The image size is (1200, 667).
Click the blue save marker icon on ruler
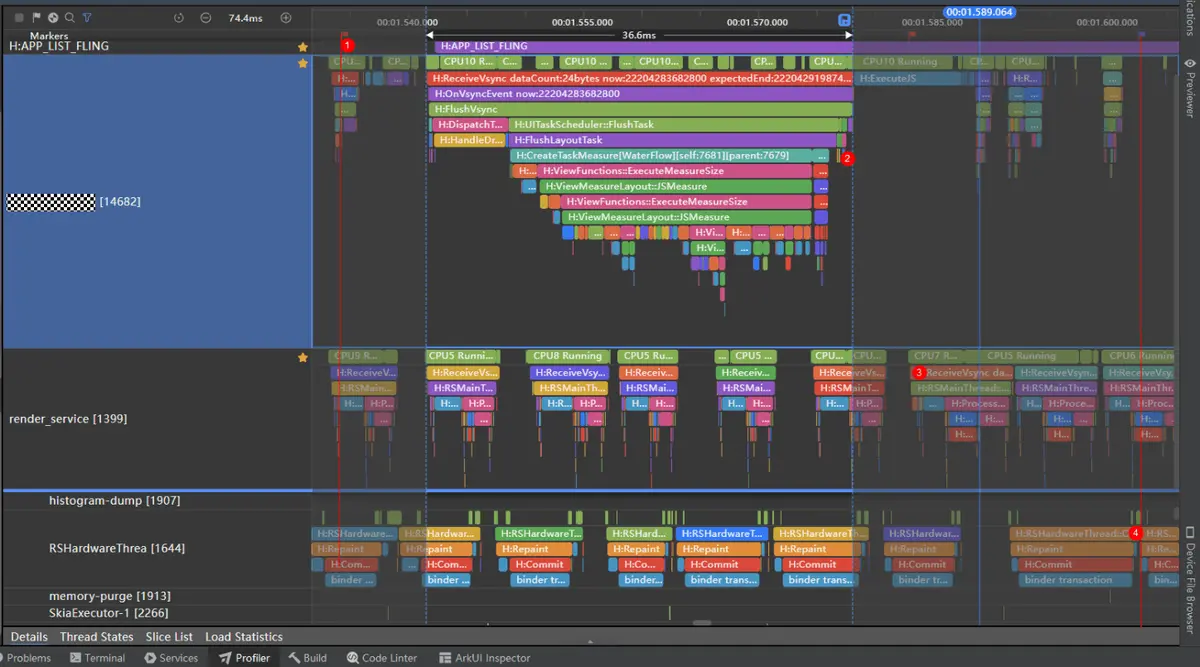(844, 21)
